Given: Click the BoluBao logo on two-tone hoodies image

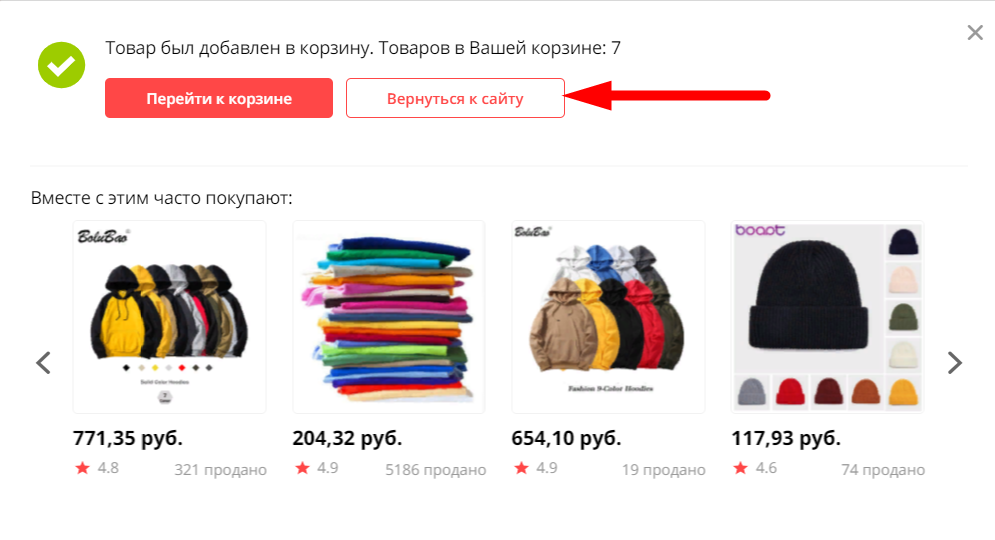Looking at the screenshot, I should click(103, 236).
